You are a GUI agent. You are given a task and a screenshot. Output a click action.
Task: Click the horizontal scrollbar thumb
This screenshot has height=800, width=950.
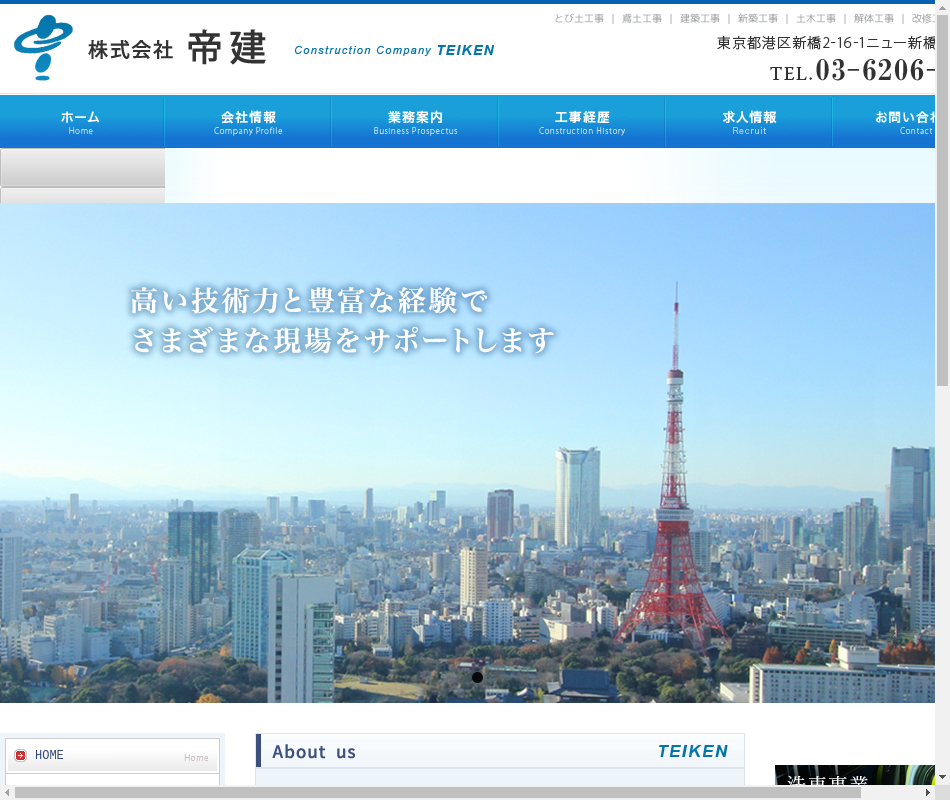click(438, 792)
